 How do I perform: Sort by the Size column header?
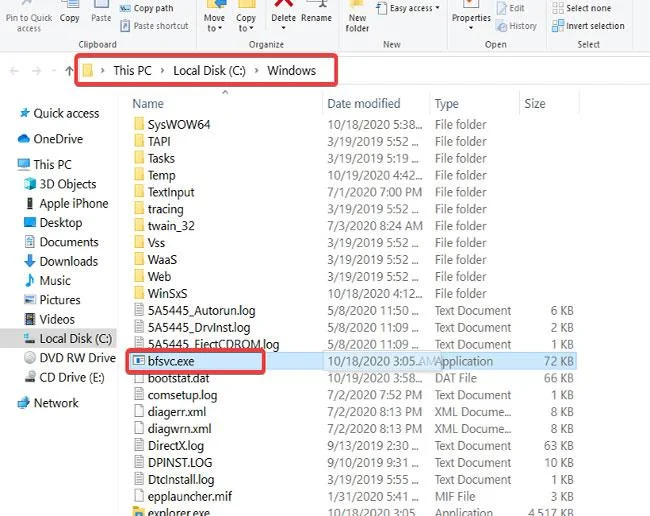tap(535, 104)
